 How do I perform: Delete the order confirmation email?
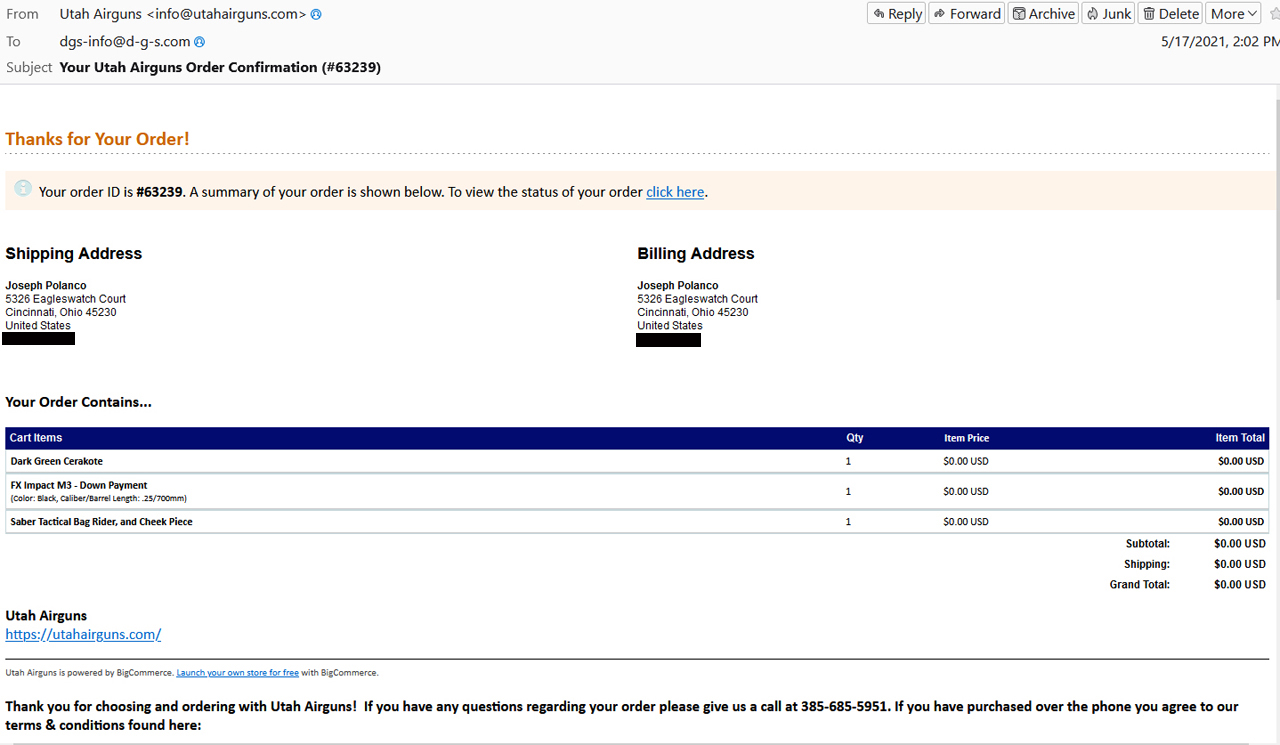click(x=1170, y=13)
